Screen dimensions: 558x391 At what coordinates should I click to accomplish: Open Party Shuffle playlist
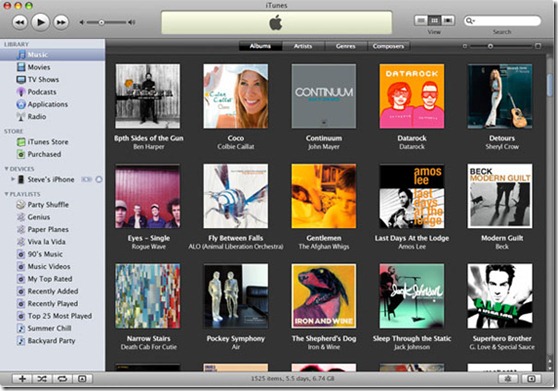click(x=52, y=205)
